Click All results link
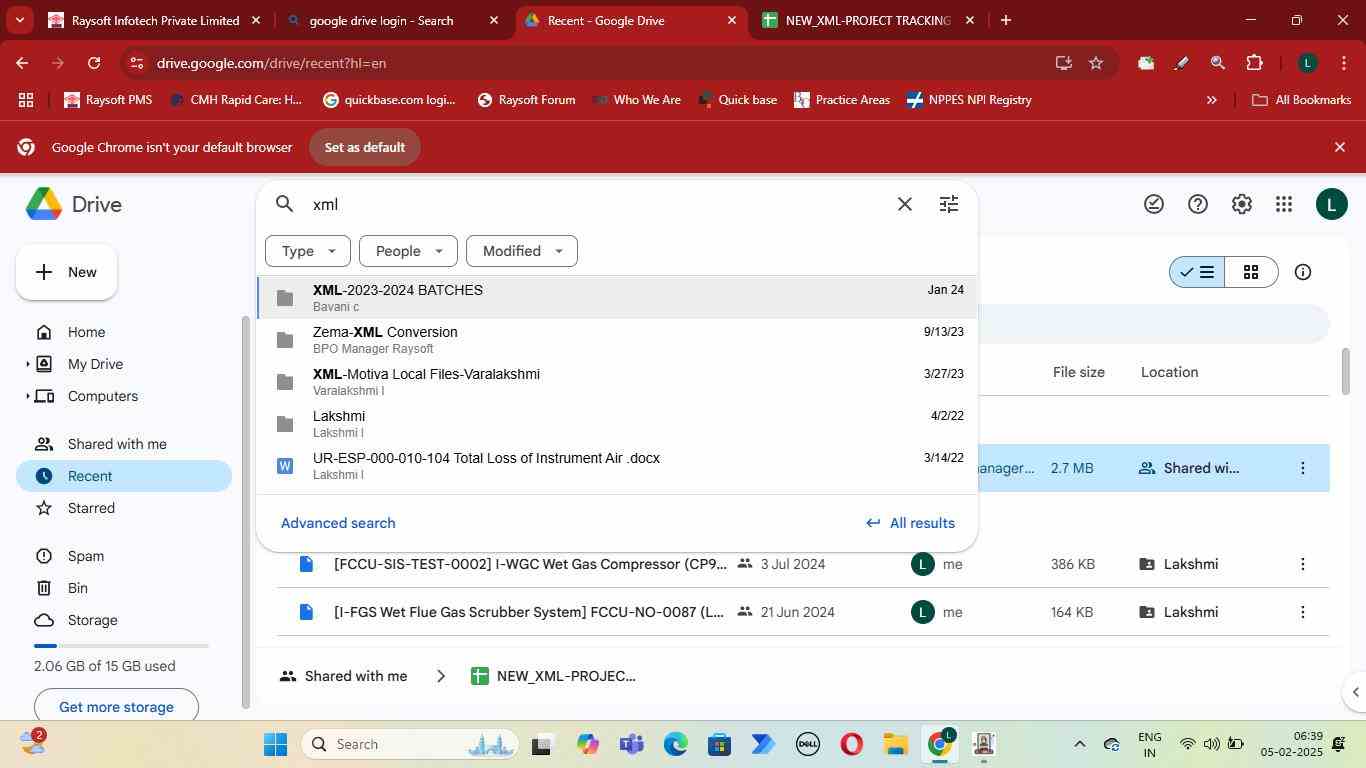 910,523
